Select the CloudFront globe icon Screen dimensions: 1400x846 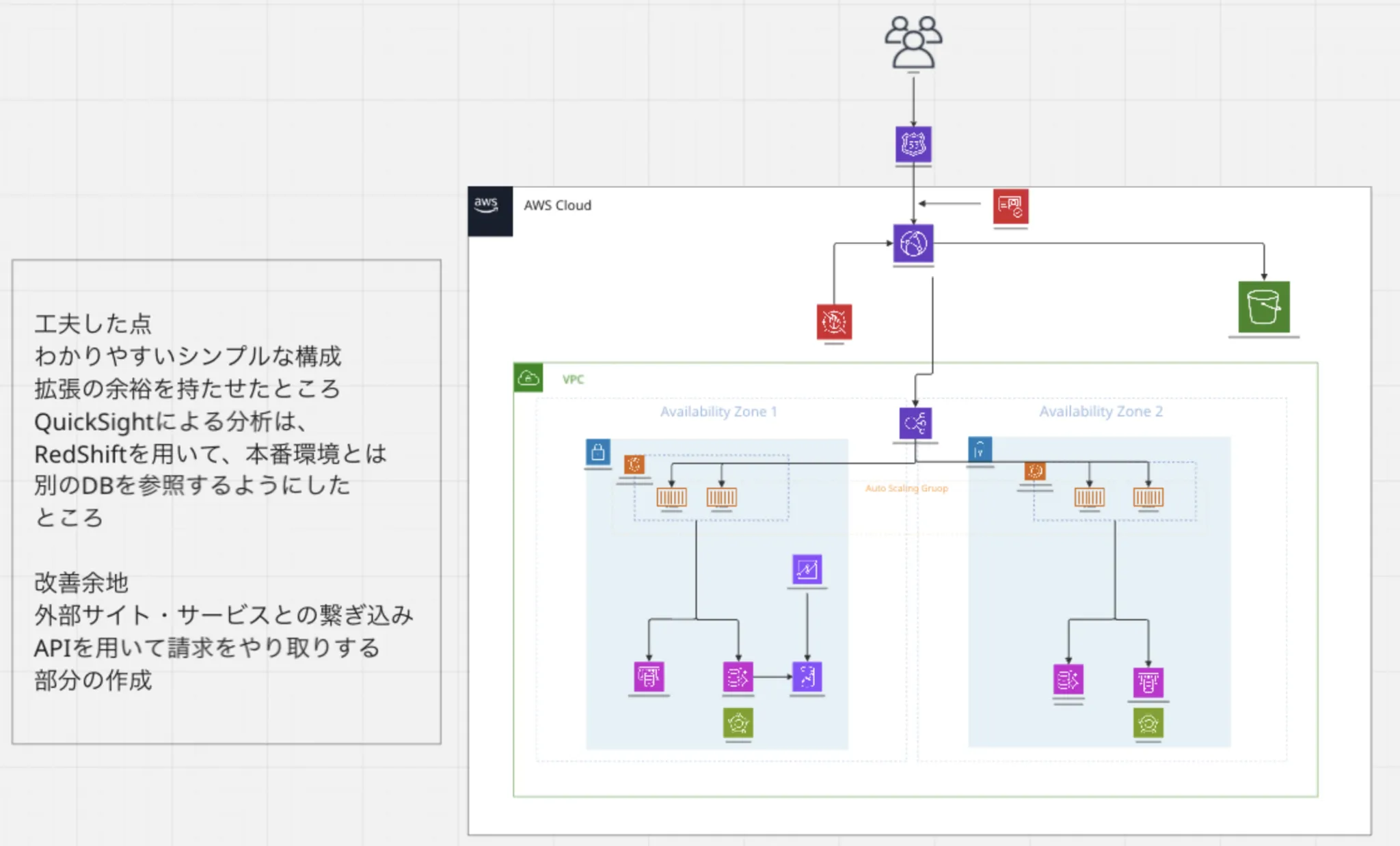pyautogui.click(x=913, y=243)
